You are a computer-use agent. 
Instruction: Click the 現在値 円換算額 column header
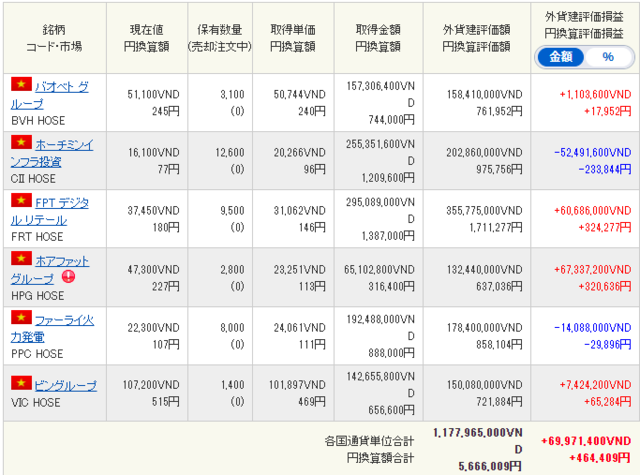147,38
